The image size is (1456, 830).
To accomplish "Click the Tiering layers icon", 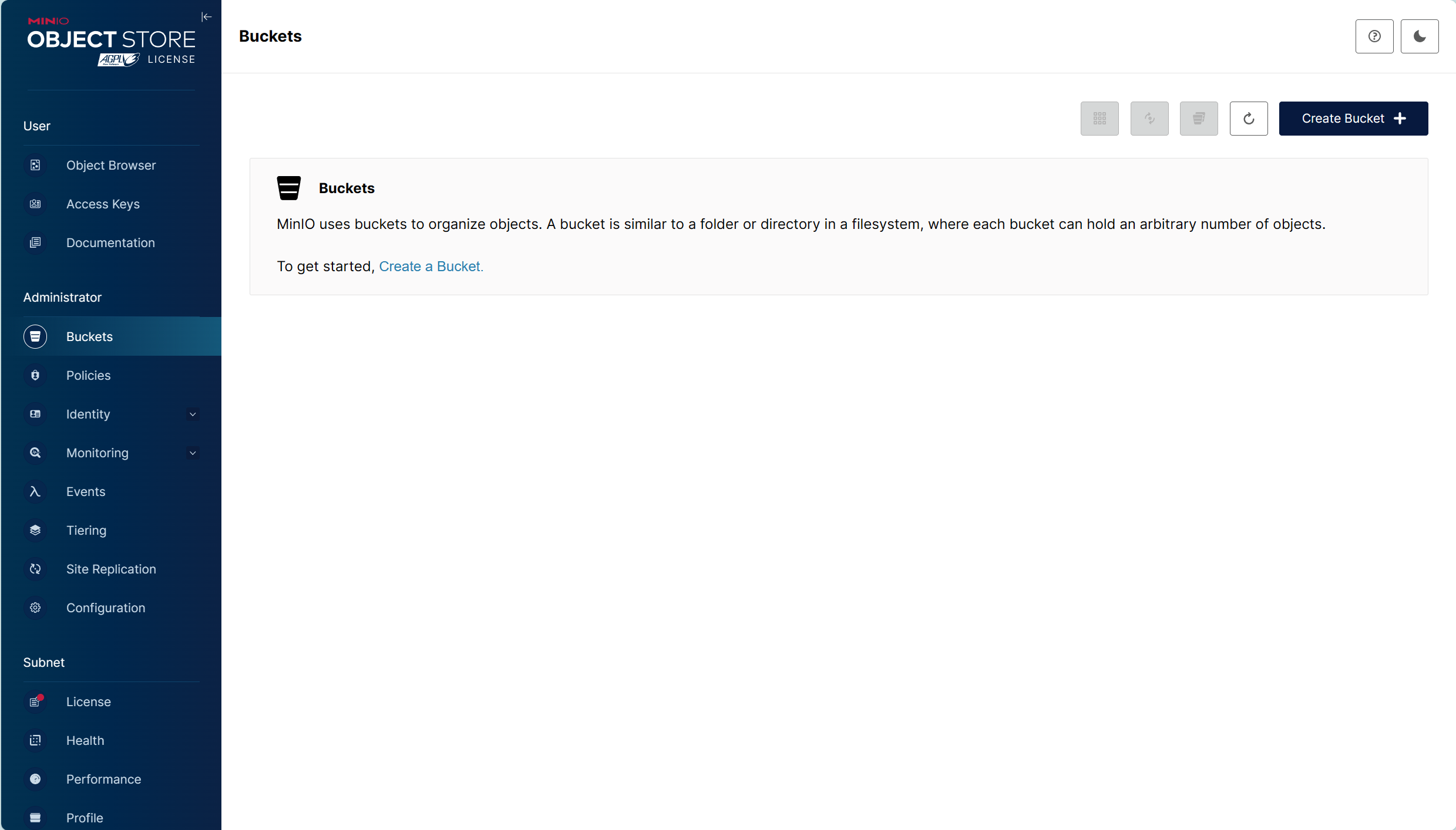I will coord(35,531).
